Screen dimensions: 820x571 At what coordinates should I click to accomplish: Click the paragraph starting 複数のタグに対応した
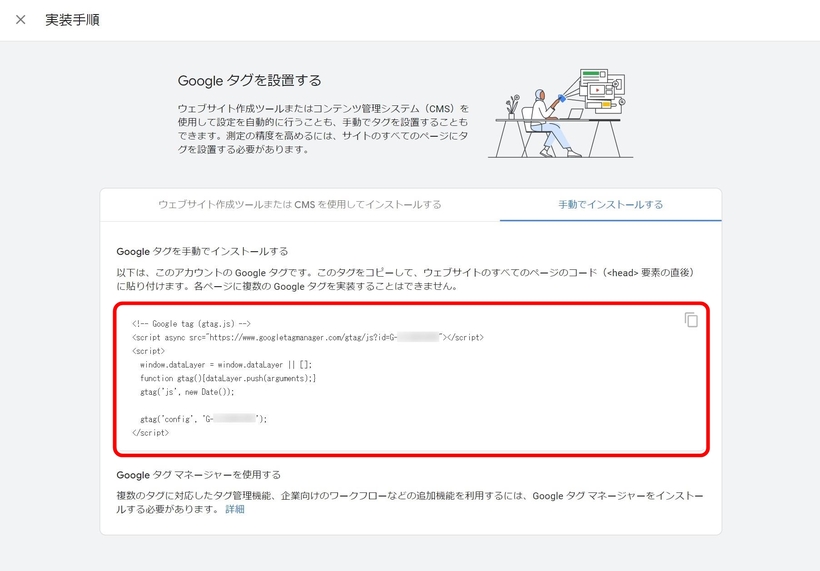pos(409,503)
